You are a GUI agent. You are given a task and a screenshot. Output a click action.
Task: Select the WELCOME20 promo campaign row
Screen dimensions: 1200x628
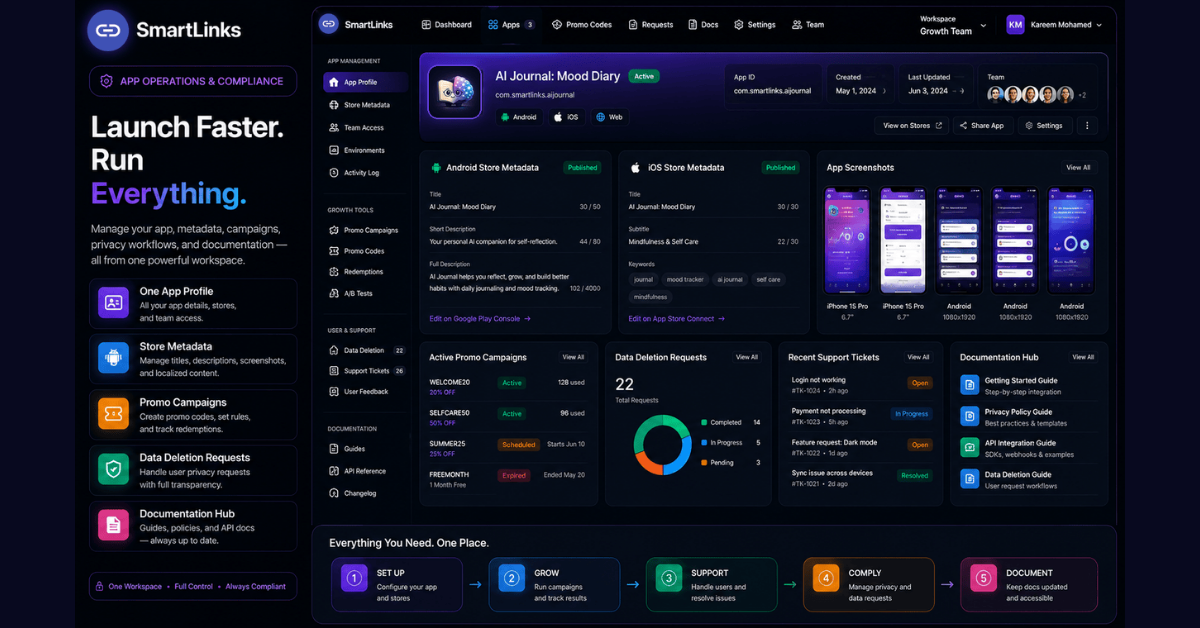tap(508, 387)
